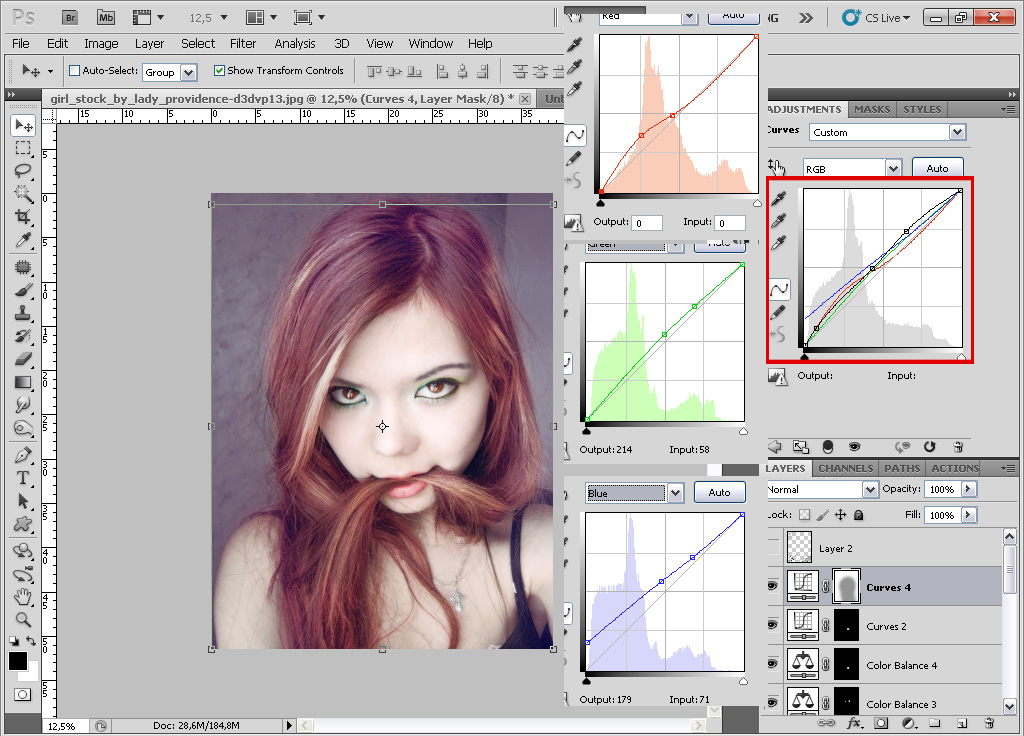
Task: Select the Crop tool
Action: tap(24, 217)
